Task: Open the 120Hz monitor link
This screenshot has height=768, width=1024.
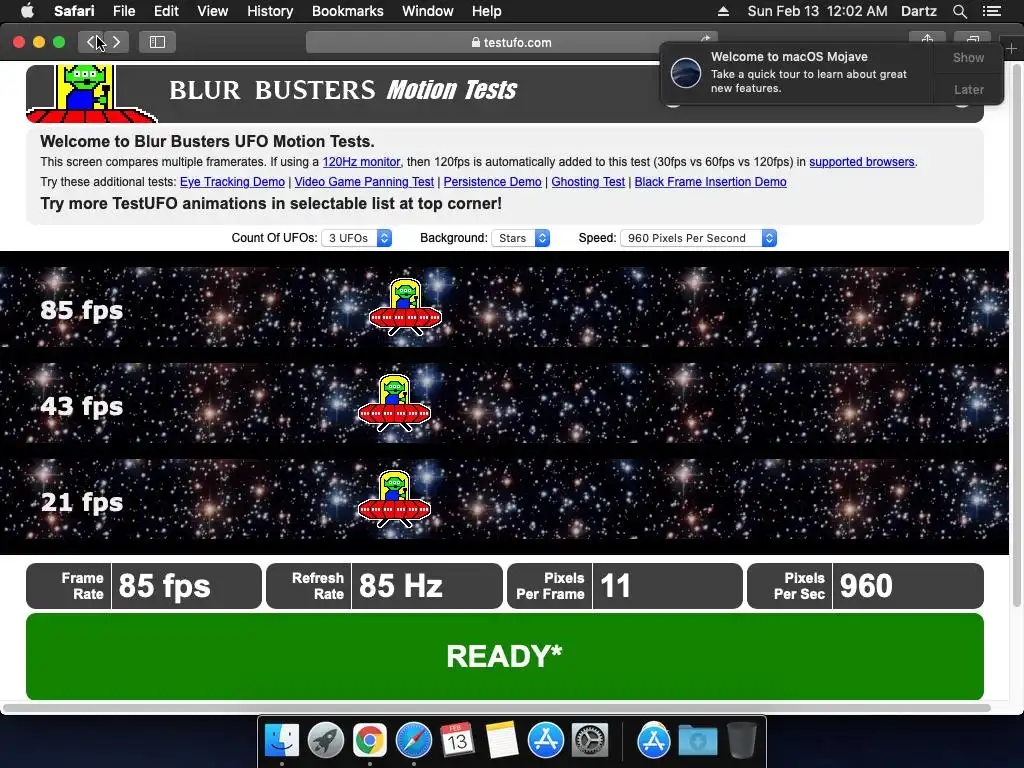Action: click(x=361, y=162)
